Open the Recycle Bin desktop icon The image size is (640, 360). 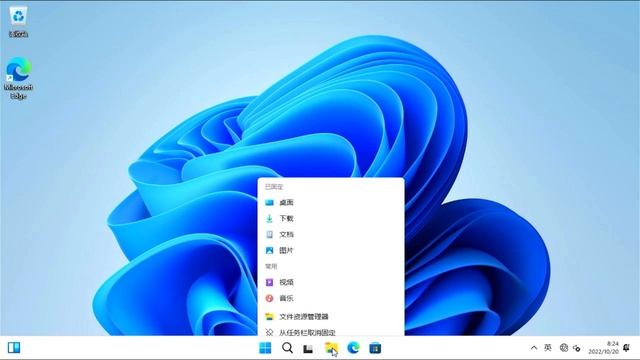(x=18, y=22)
